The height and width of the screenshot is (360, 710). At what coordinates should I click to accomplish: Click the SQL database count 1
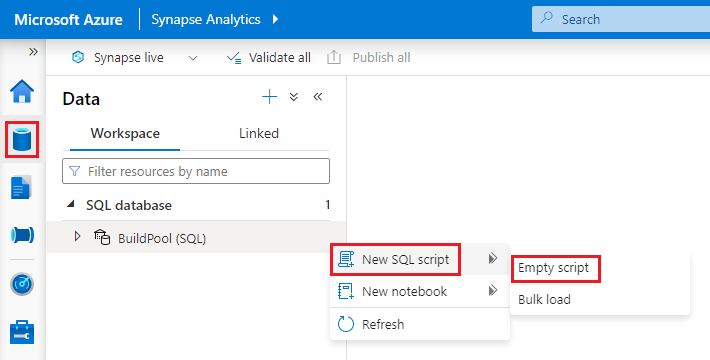point(327,205)
